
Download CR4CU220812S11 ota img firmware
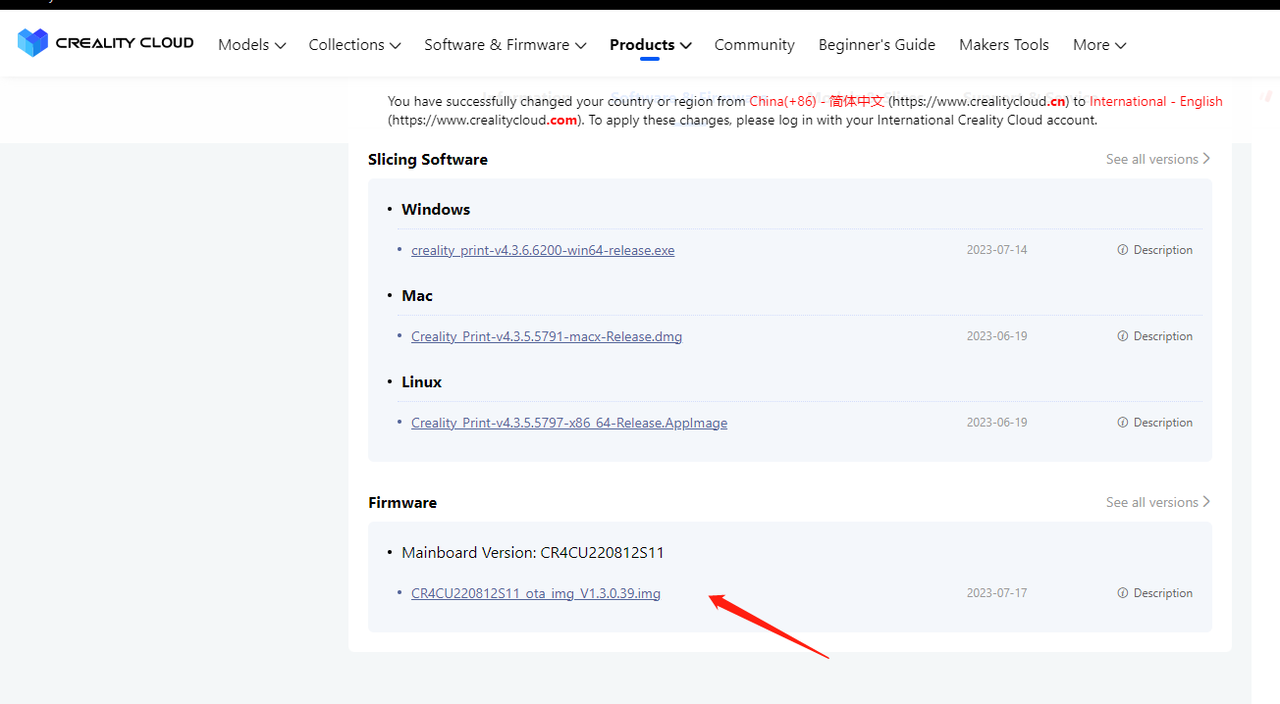point(536,593)
